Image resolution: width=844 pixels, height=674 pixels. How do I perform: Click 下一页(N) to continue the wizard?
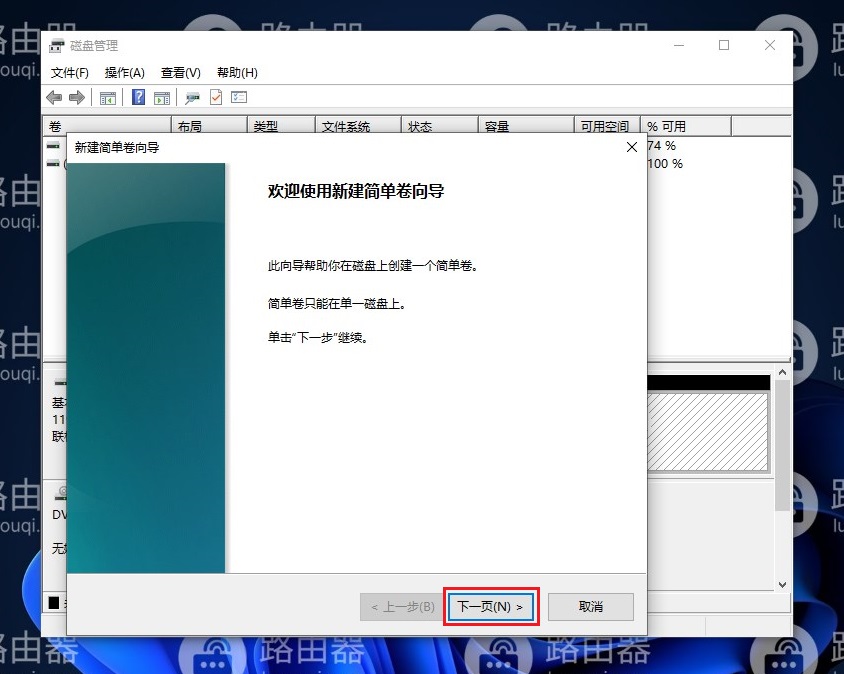[x=491, y=607]
